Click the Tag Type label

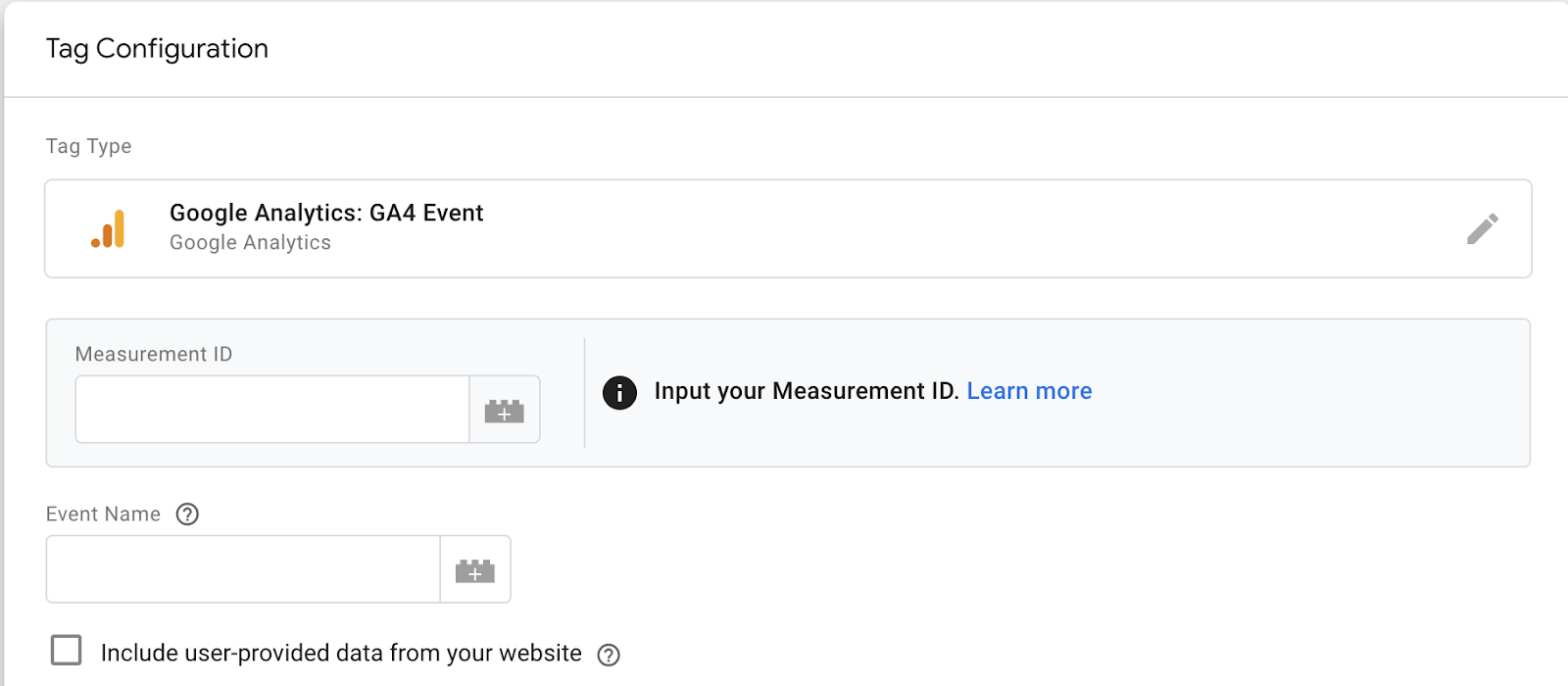88,146
